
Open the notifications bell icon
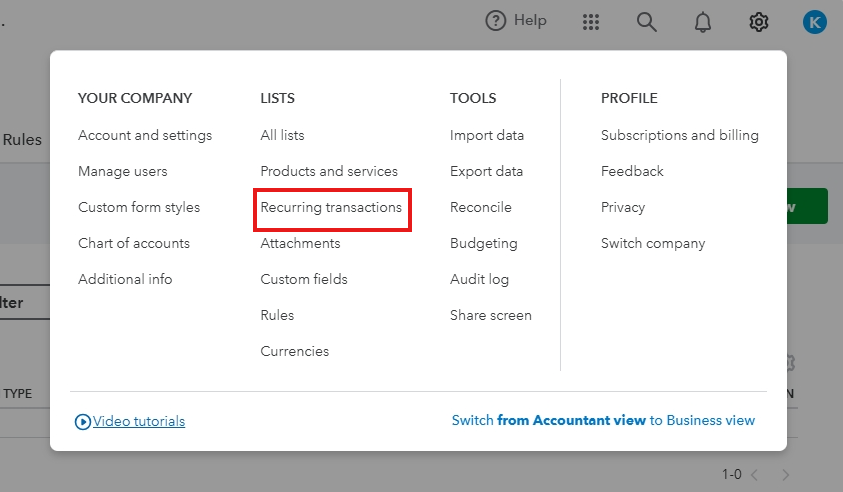pyautogui.click(x=703, y=22)
